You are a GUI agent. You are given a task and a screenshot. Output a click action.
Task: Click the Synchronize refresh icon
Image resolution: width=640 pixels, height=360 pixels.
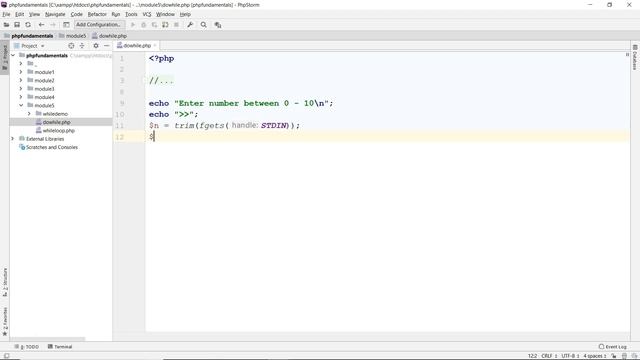pos(28,25)
